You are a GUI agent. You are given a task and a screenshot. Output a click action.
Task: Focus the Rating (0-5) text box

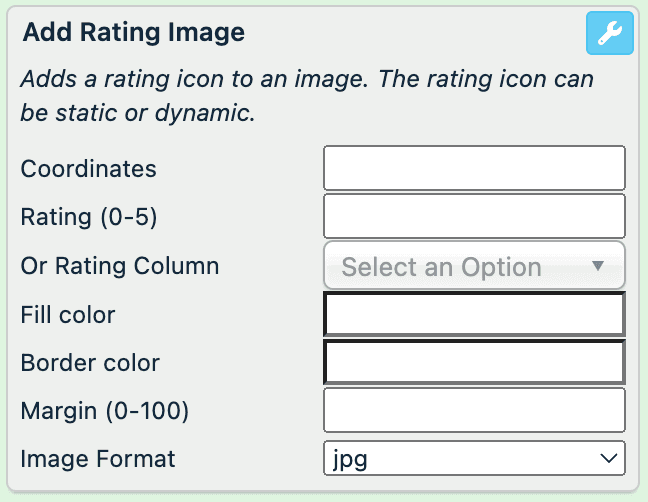474,216
